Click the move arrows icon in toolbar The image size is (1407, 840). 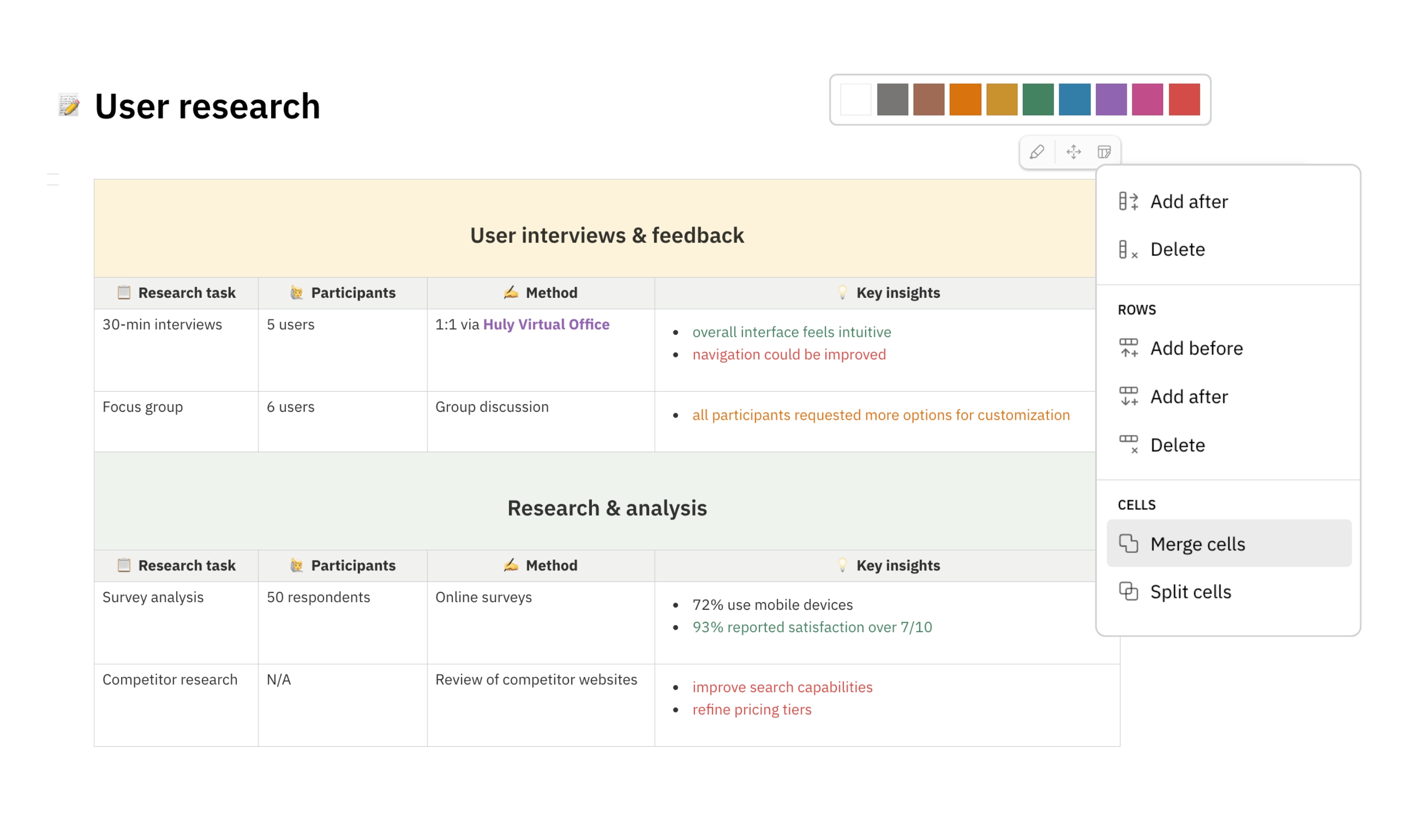pyautogui.click(x=1073, y=151)
